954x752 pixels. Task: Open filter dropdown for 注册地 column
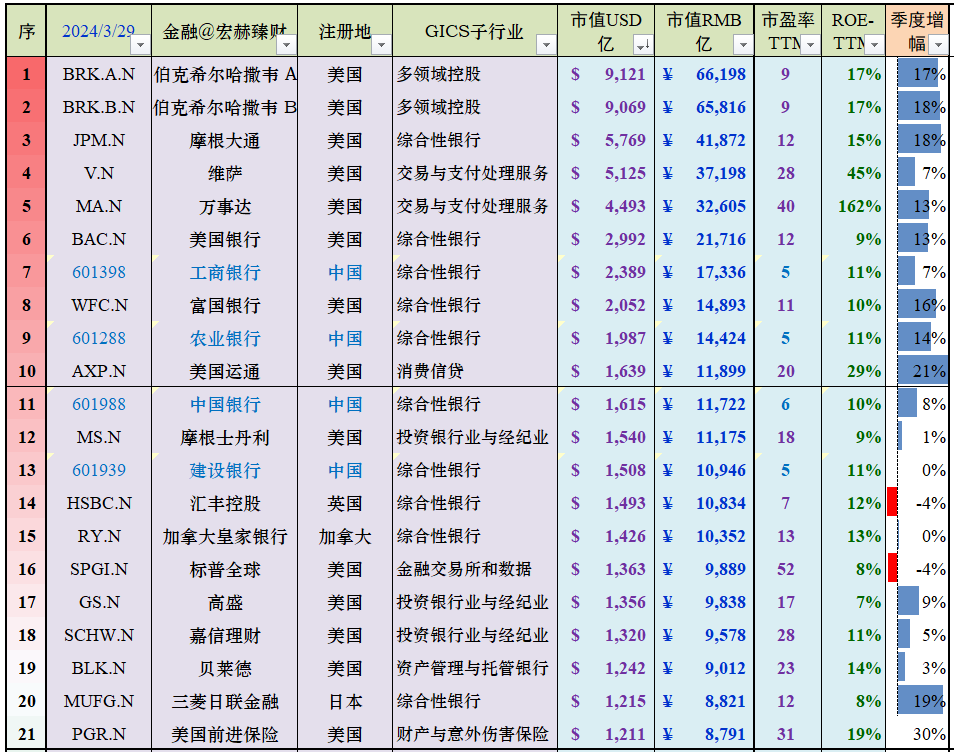click(x=381, y=45)
